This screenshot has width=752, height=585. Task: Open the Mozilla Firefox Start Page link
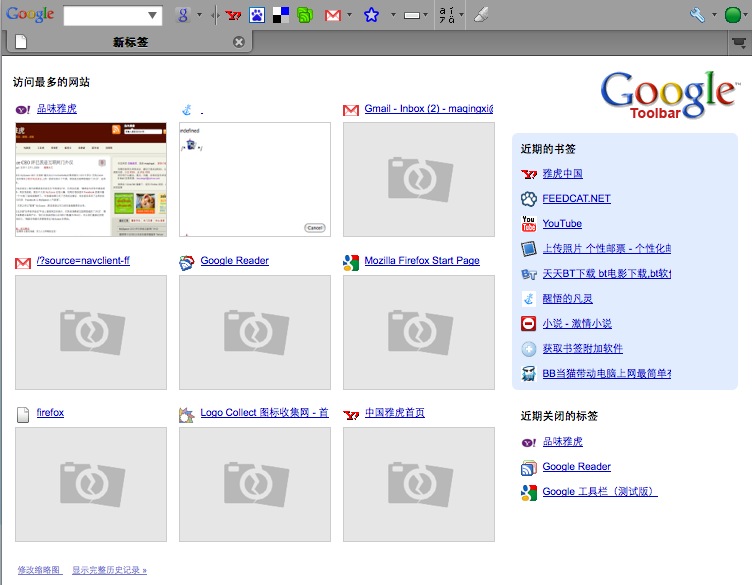pos(422,260)
